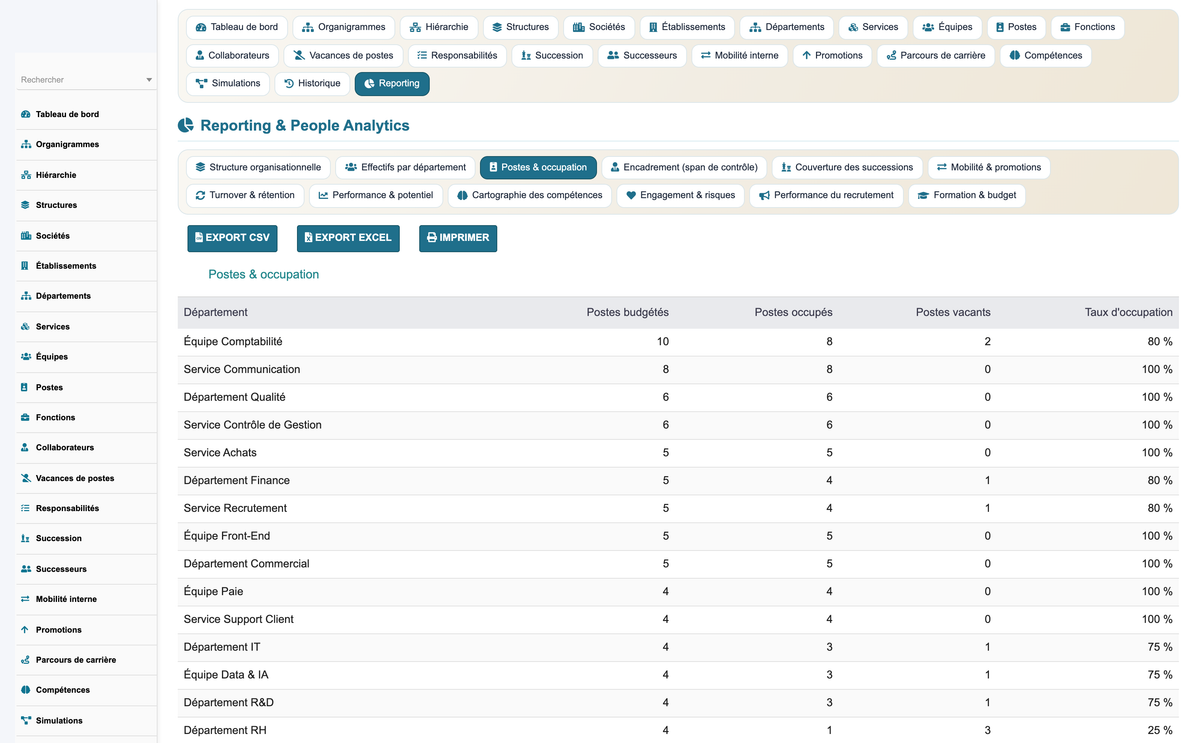
Task: Open Organigrammes top navigation tab
Action: pos(344,28)
